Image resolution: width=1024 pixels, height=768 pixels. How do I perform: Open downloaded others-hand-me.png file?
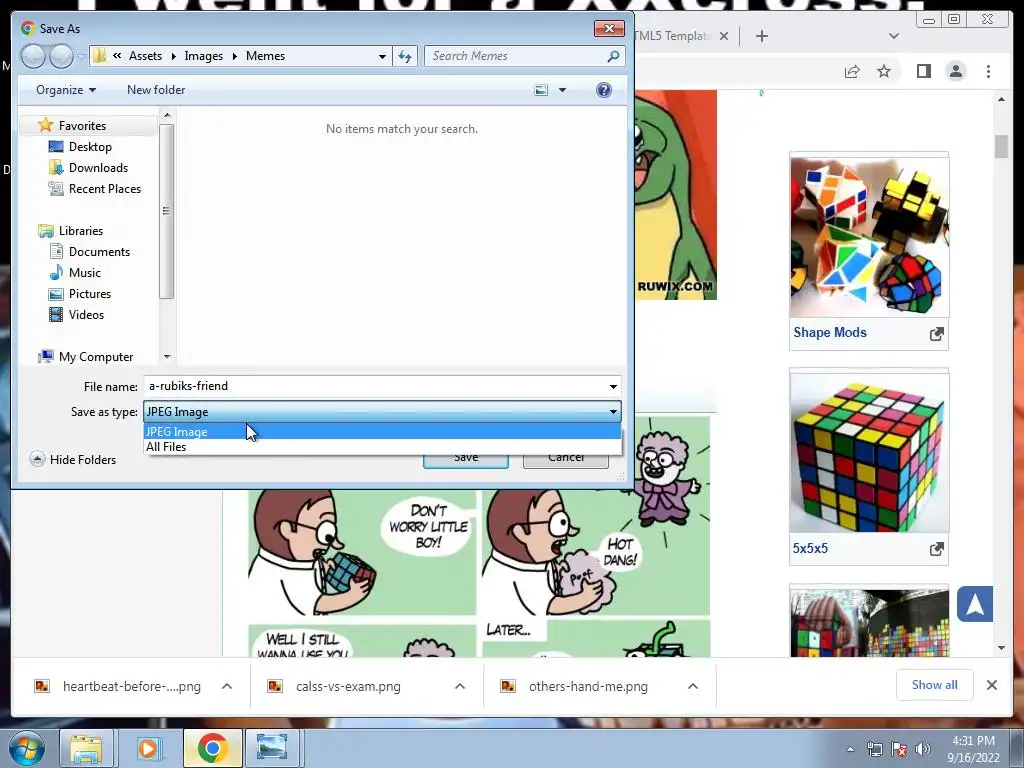[588, 686]
